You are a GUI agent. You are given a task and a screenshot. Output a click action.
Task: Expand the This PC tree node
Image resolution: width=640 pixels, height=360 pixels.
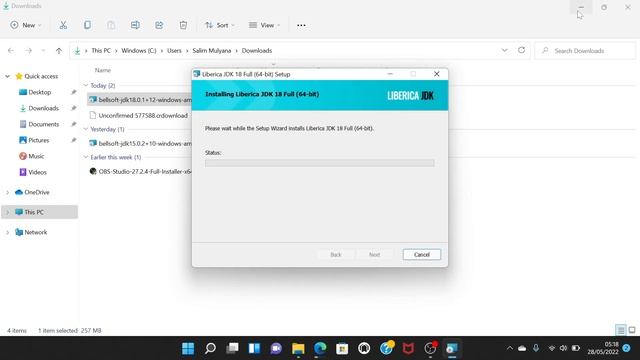tap(7, 212)
